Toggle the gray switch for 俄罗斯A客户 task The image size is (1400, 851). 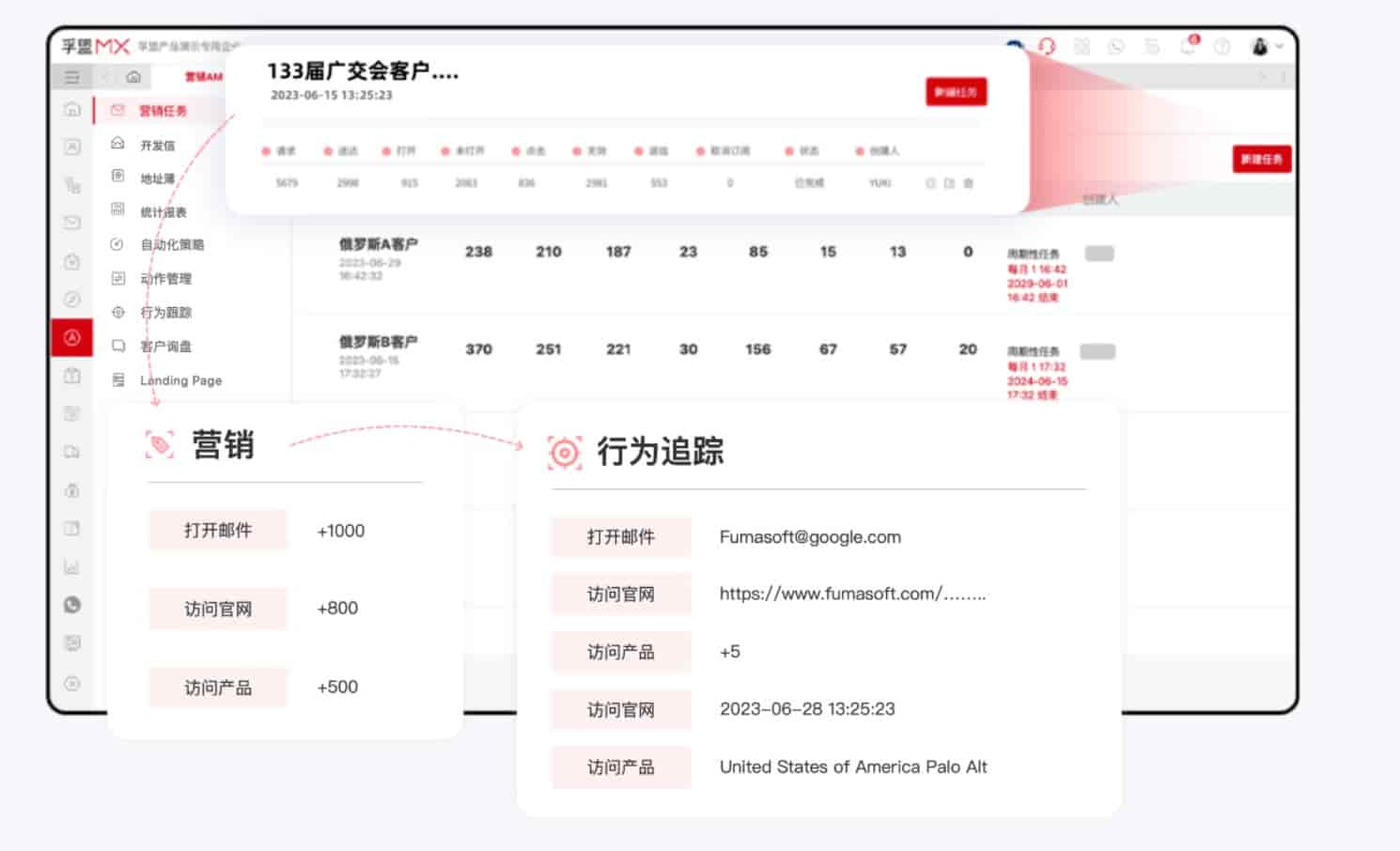1099,254
